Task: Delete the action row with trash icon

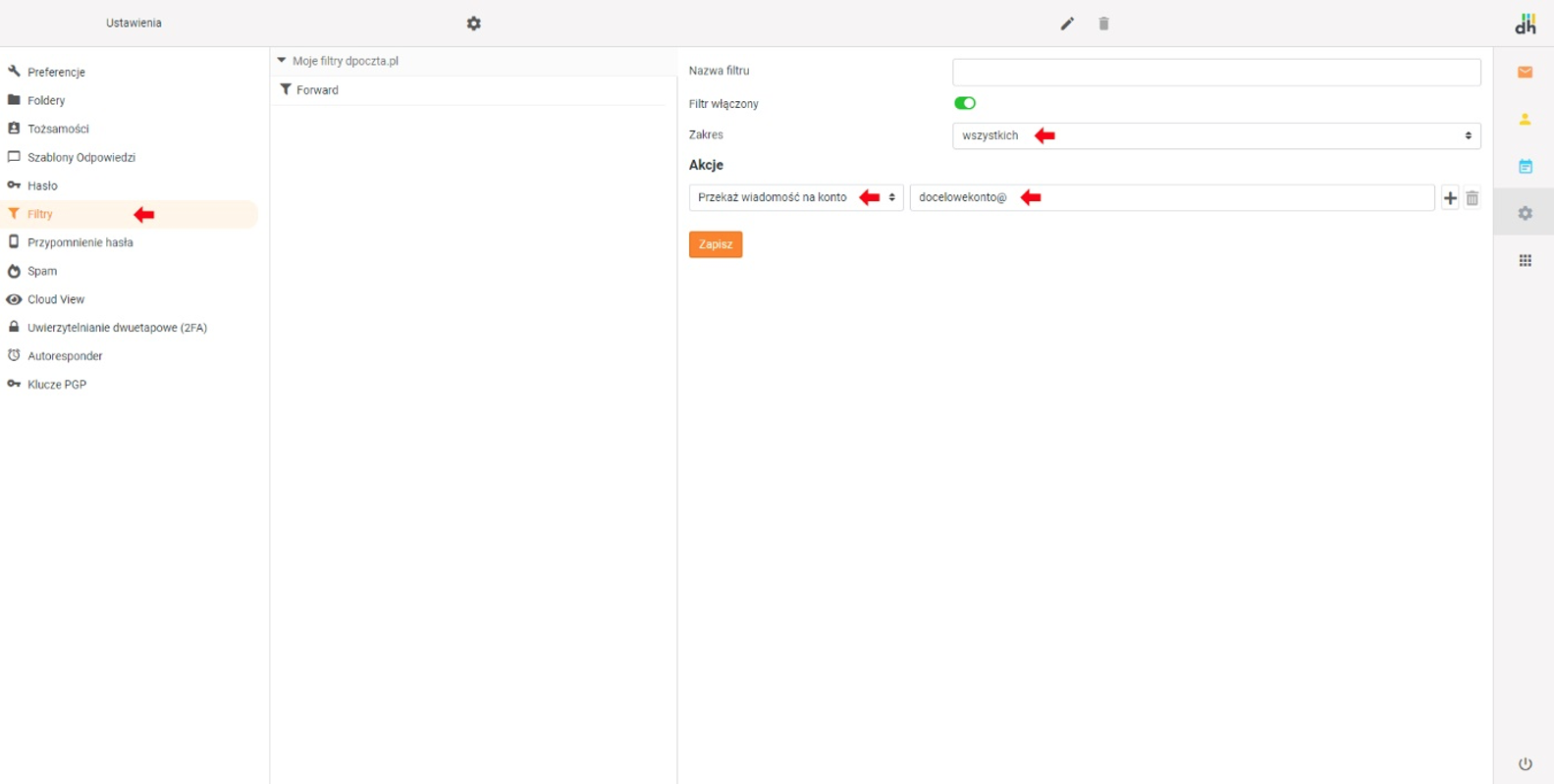Action: point(1472,198)
